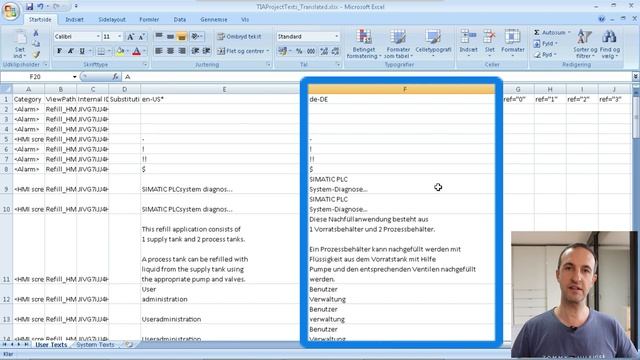
Task: Expand the Skrifttype dialog launcher
Action: coord(145,64)
